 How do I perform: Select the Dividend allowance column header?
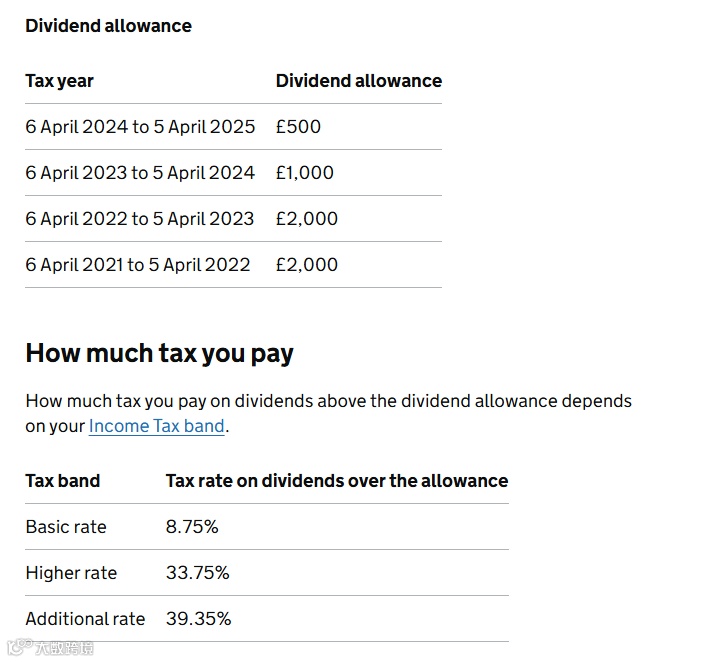(x=359, y=81)
